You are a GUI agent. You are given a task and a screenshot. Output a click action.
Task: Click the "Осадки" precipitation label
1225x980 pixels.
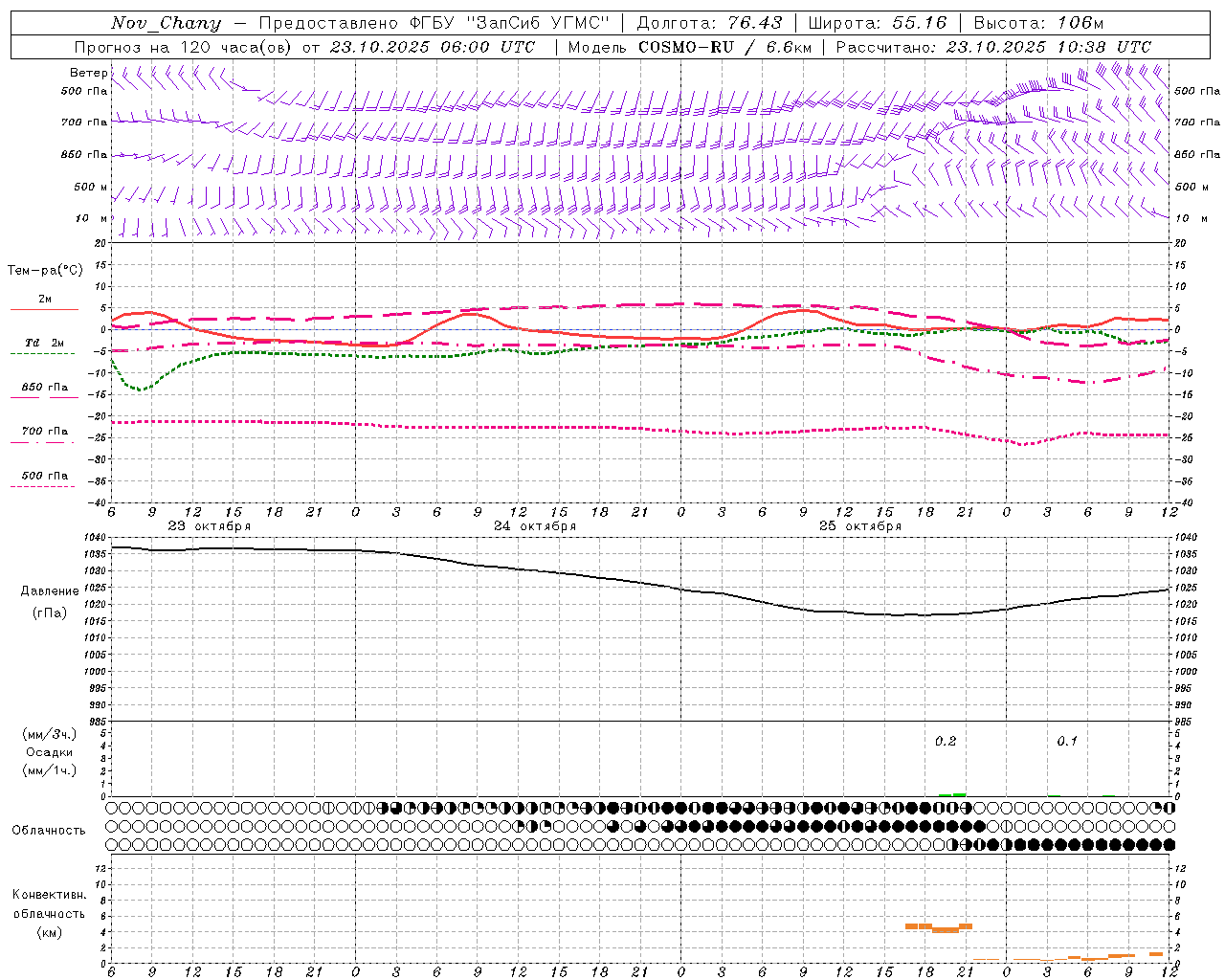click(x=50, y=752)
